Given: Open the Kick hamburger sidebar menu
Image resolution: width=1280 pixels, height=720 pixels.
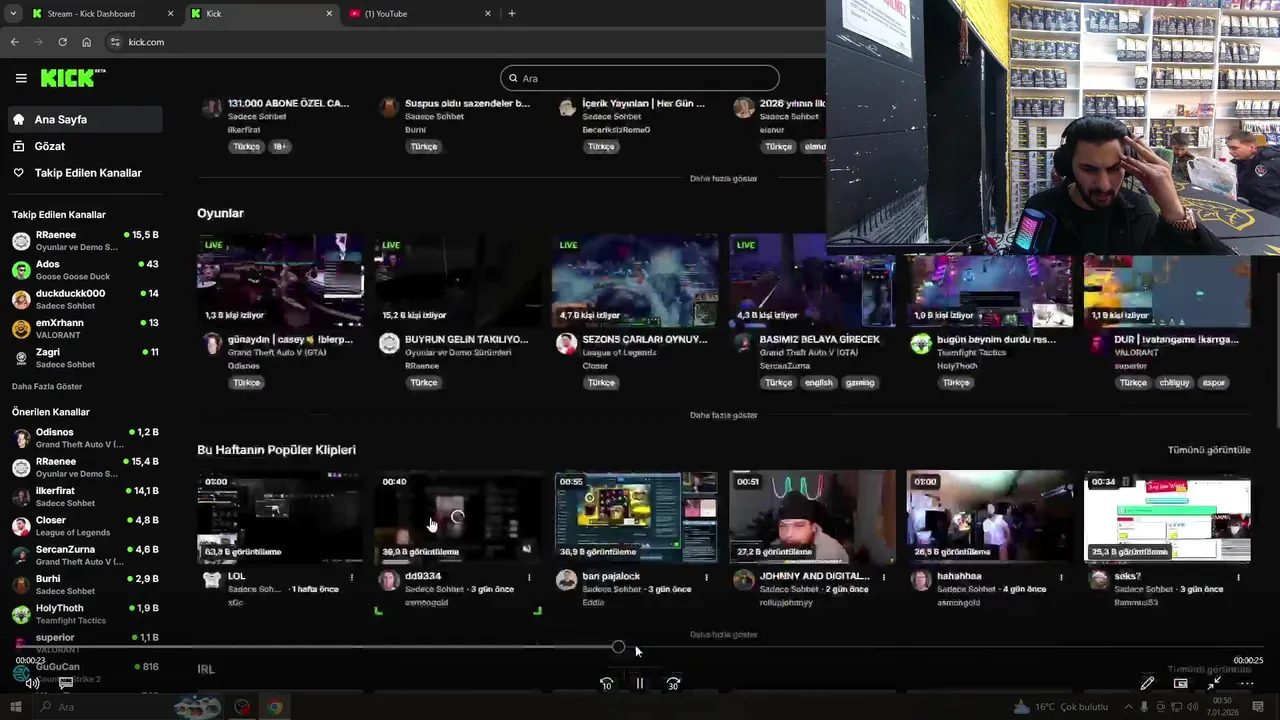Looking at the screenshot, I should 21,78.
